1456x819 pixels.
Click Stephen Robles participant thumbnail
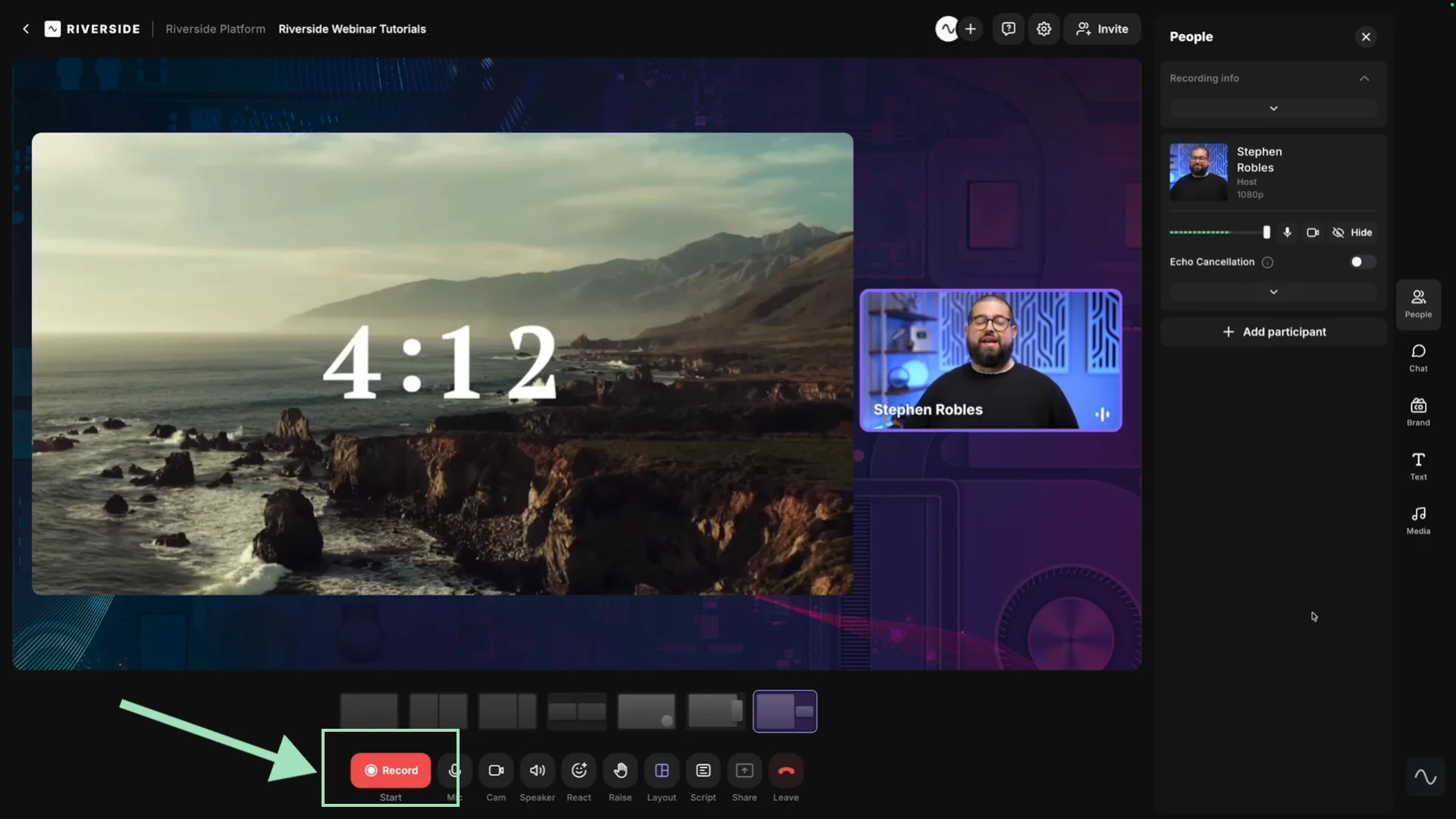[1198, 172]
